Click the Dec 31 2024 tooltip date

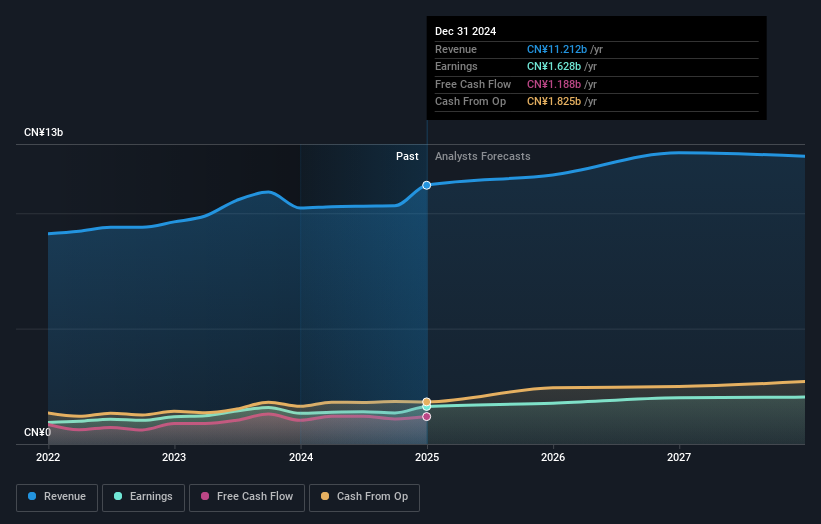click(x=465, y=31)
